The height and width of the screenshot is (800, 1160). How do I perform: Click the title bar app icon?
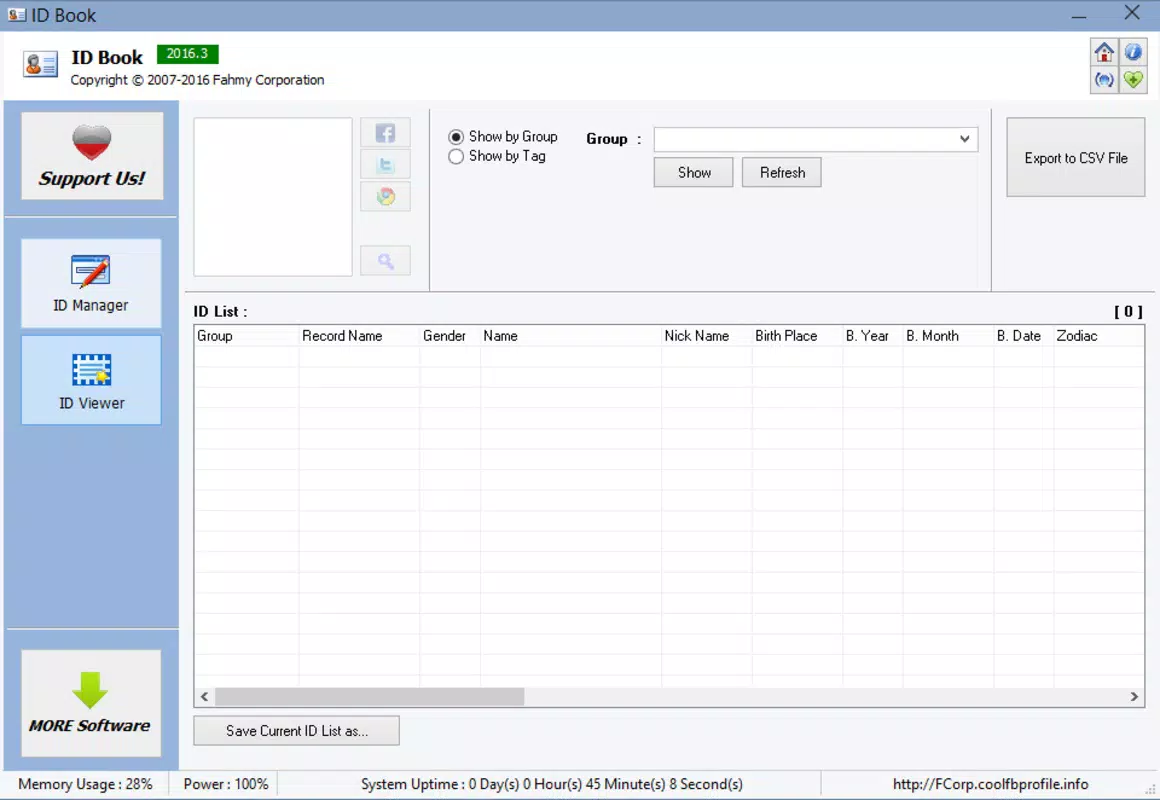click(16, 15)
